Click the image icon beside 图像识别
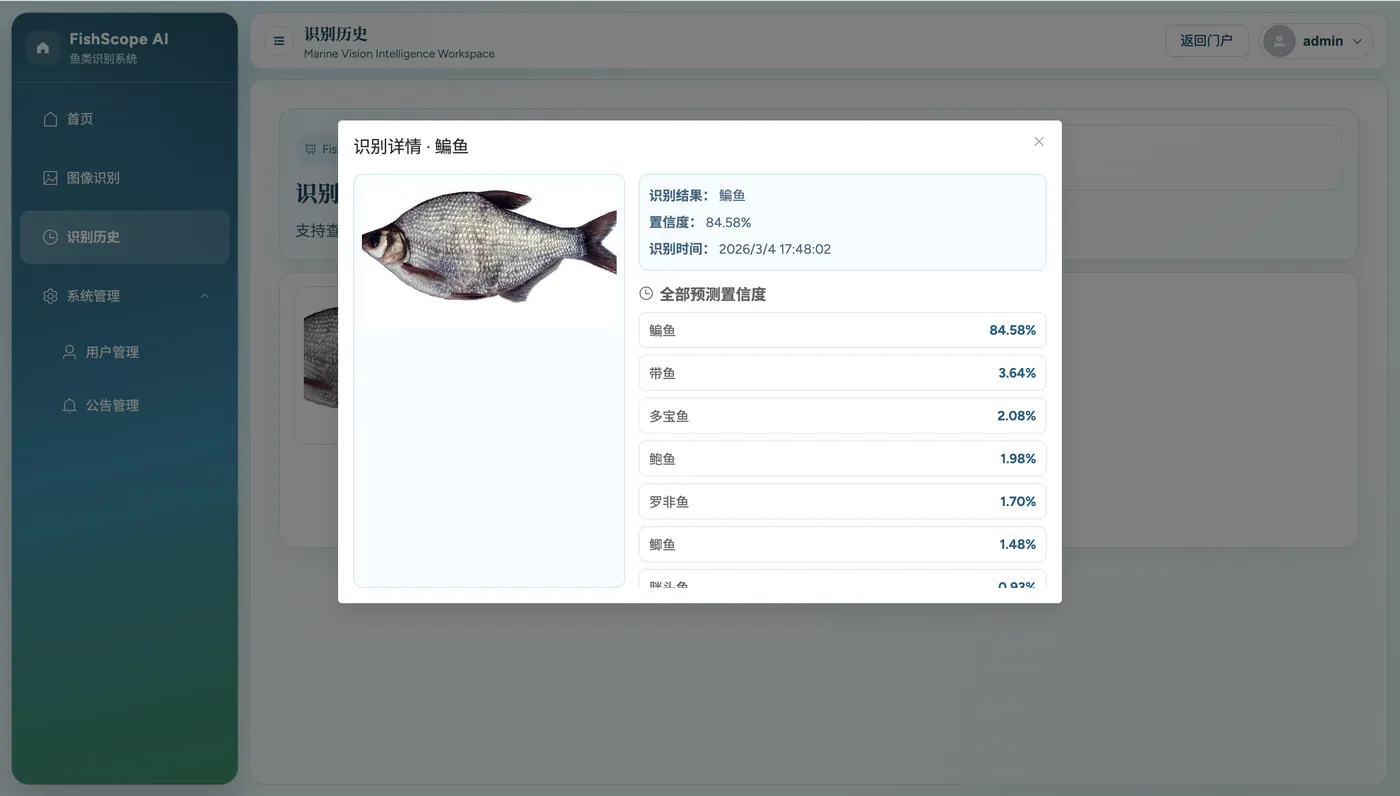Viewport: 1400px width, 796px height. (x=50, y=177)
